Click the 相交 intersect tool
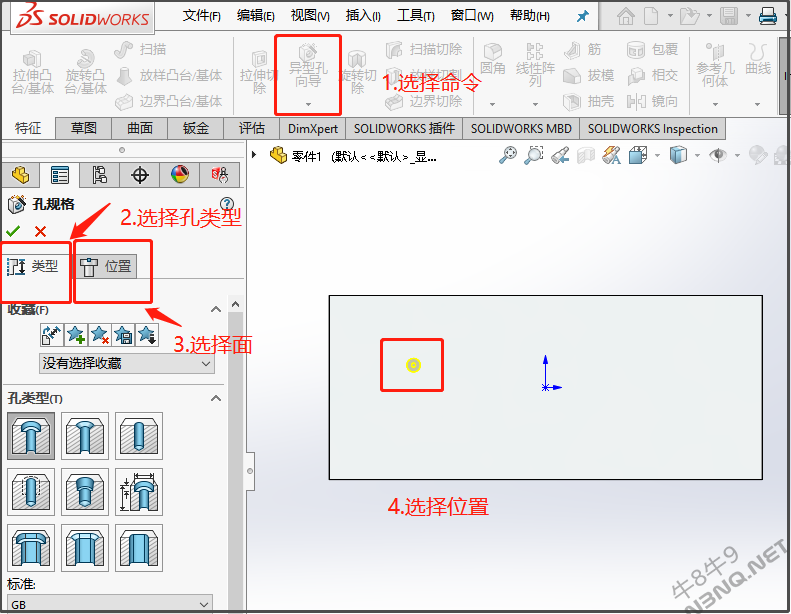 click(653, 76)
